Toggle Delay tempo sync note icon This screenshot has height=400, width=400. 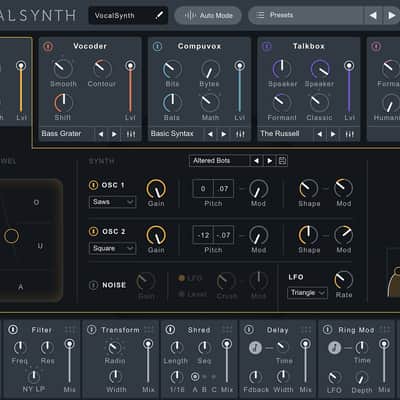coord(255,348)
